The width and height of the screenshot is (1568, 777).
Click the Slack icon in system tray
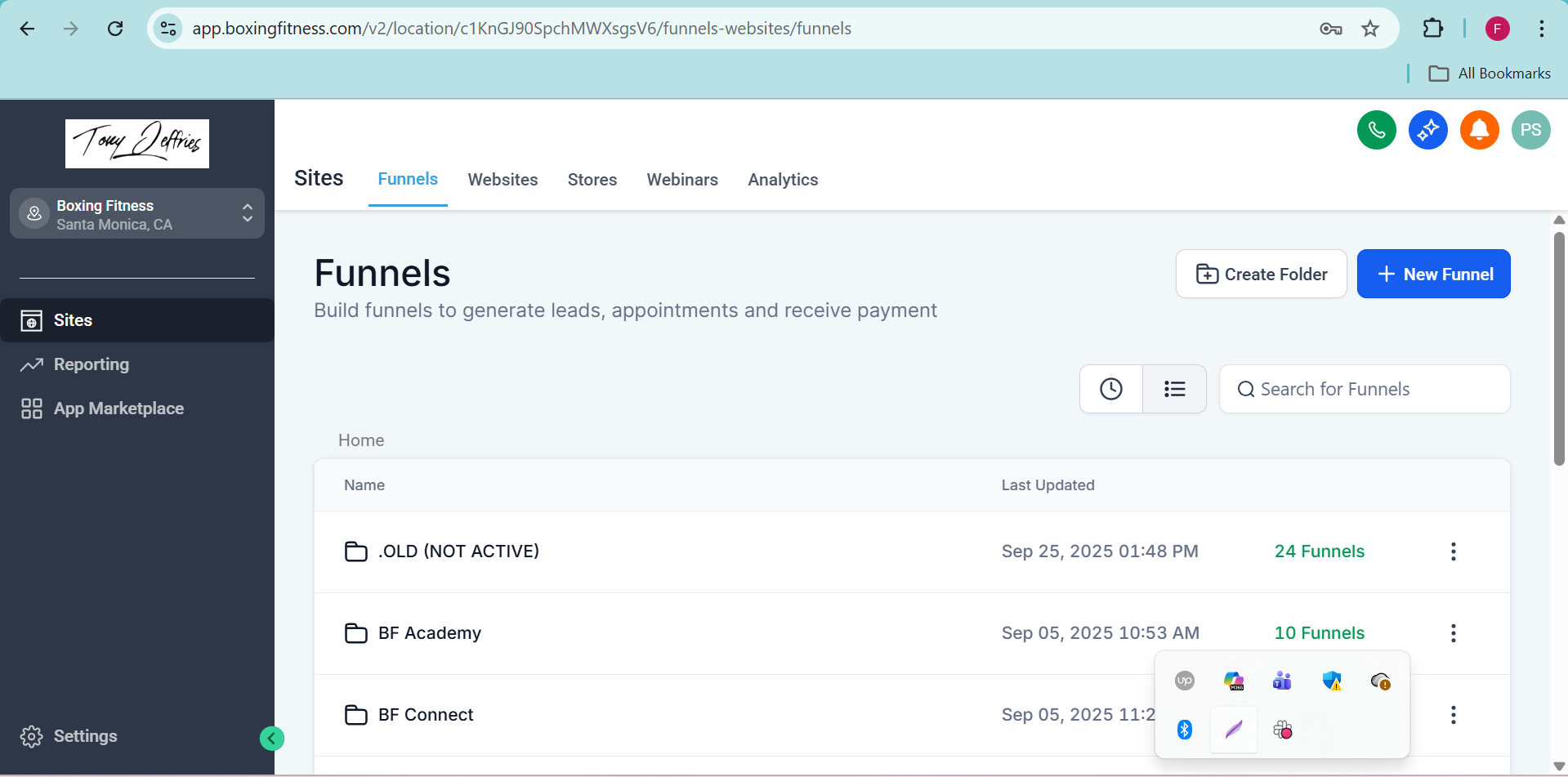[1282, 730]
